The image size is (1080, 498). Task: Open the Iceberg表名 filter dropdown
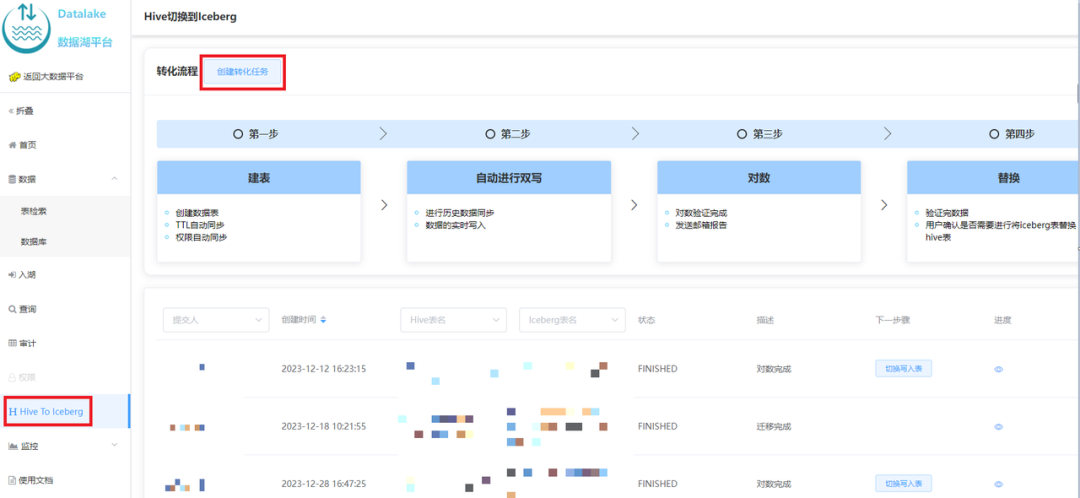click(x=572, y=320)
